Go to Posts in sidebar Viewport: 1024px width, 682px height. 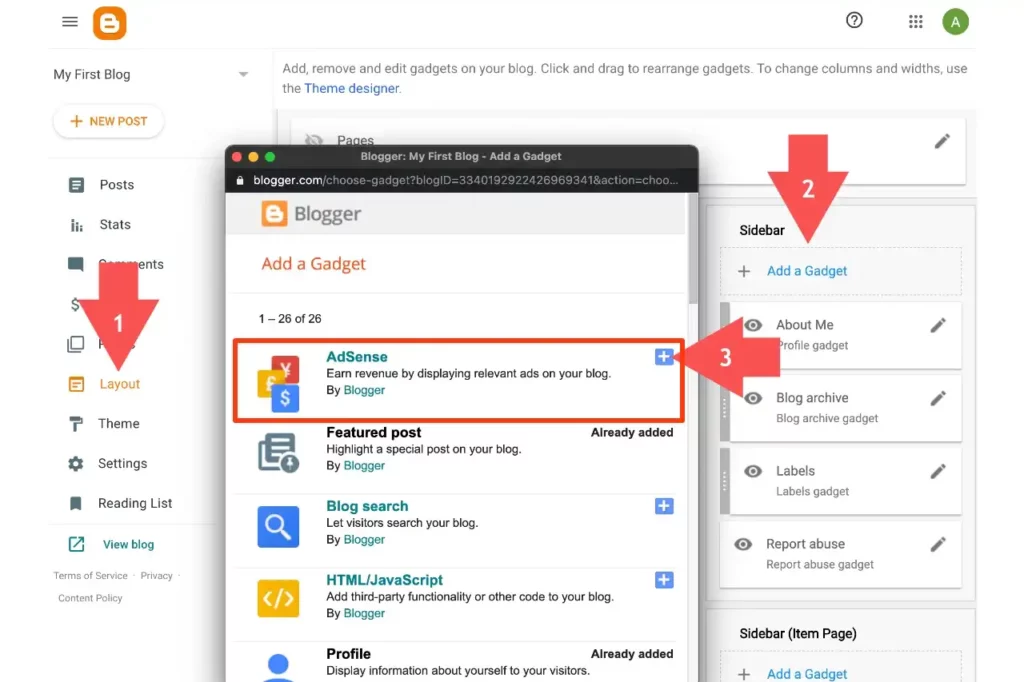click(x=116, y=185)
